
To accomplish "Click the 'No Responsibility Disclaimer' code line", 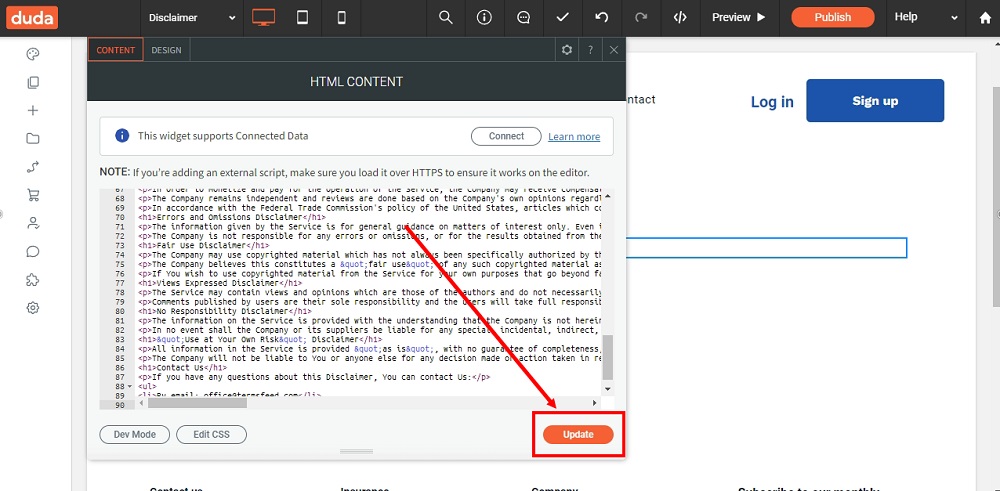I will click(x=223, y=311).
